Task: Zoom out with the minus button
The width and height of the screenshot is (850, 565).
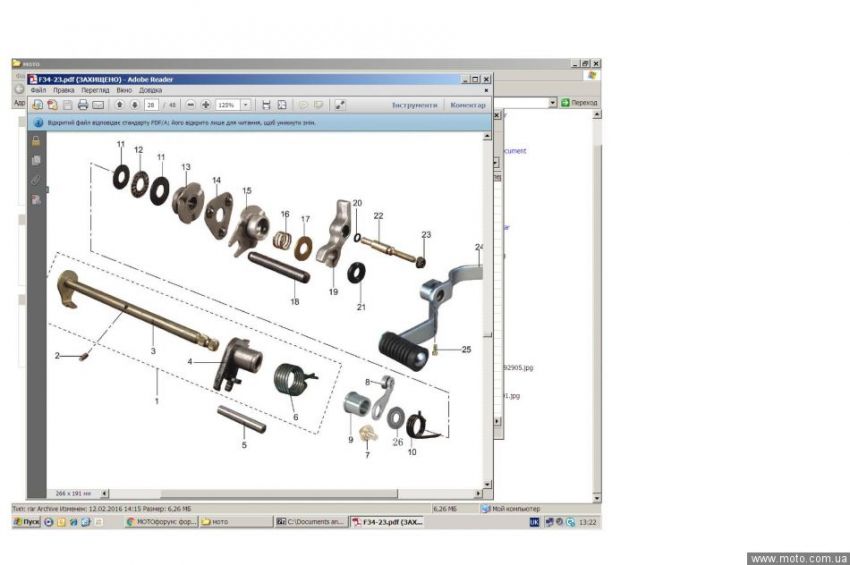Action: (x=190, y=105)
